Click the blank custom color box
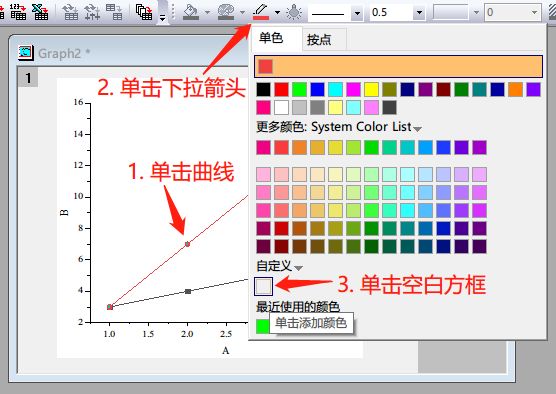Screen dimensions: 556x394 pyautogui.click(x=263, y=286)
